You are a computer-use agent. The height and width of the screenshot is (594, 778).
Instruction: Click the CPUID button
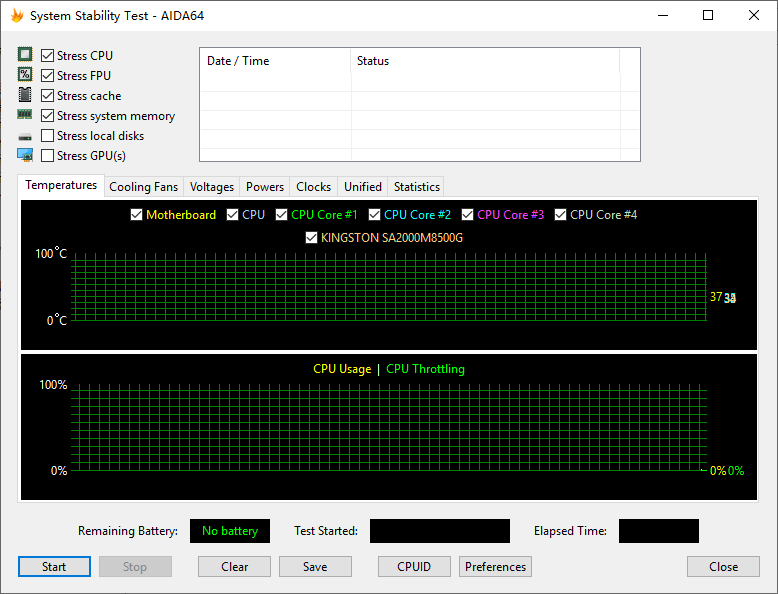pos(414,567)
